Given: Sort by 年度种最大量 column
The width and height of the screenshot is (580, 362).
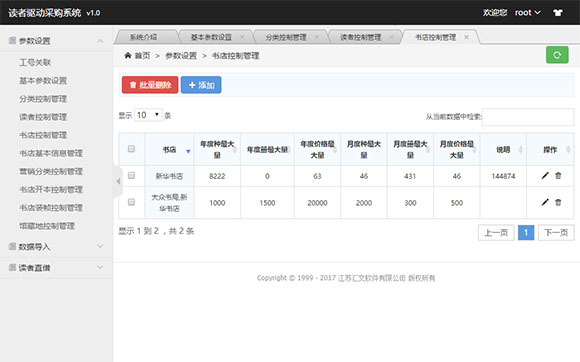Looking at the screenshot, I should (217, 149).
